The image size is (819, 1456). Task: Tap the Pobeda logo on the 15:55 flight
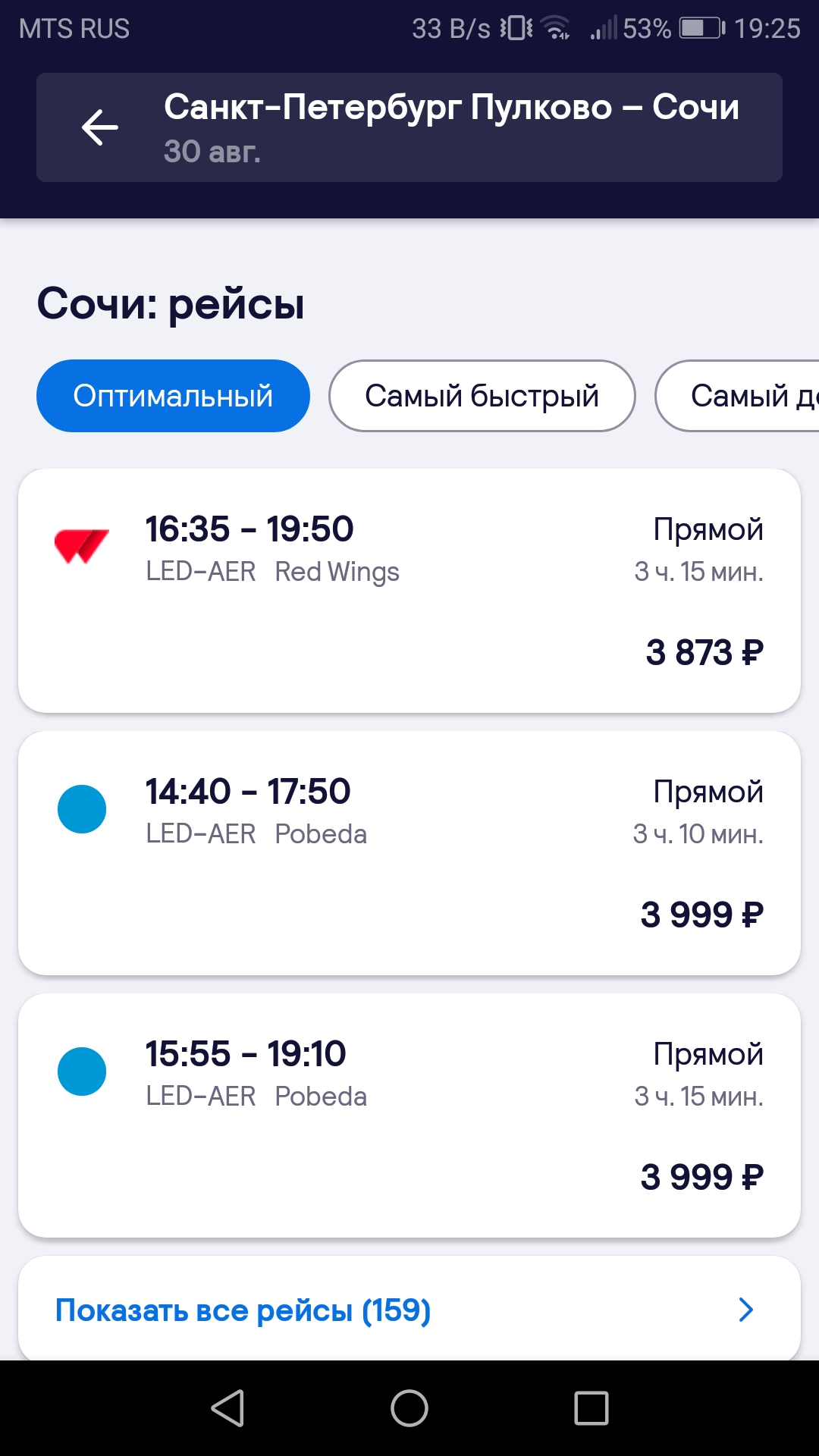82,1072
